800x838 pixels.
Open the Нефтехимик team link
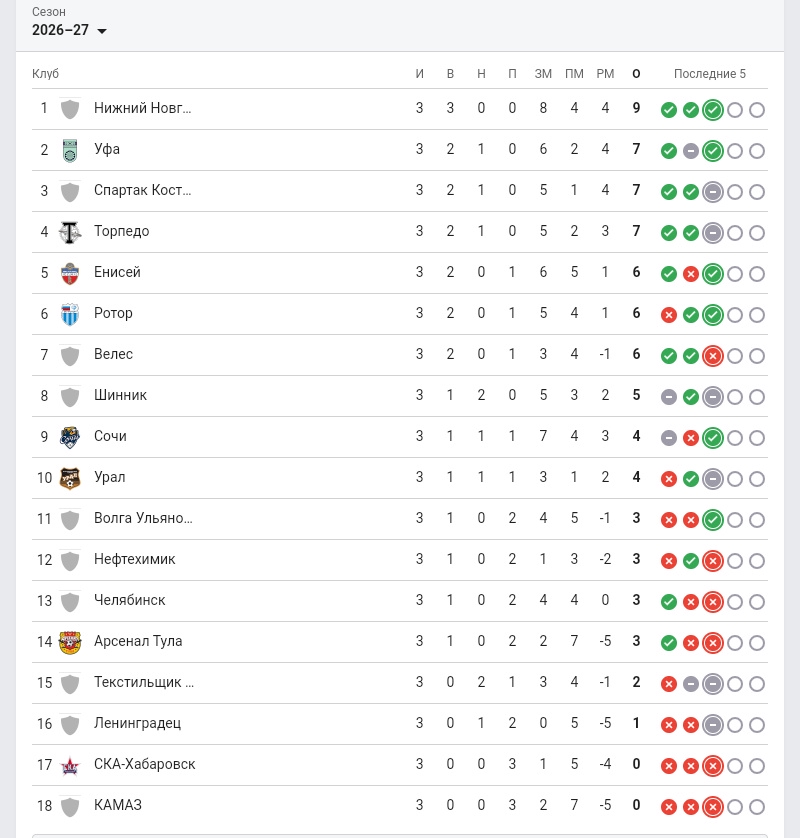point(135,559)
